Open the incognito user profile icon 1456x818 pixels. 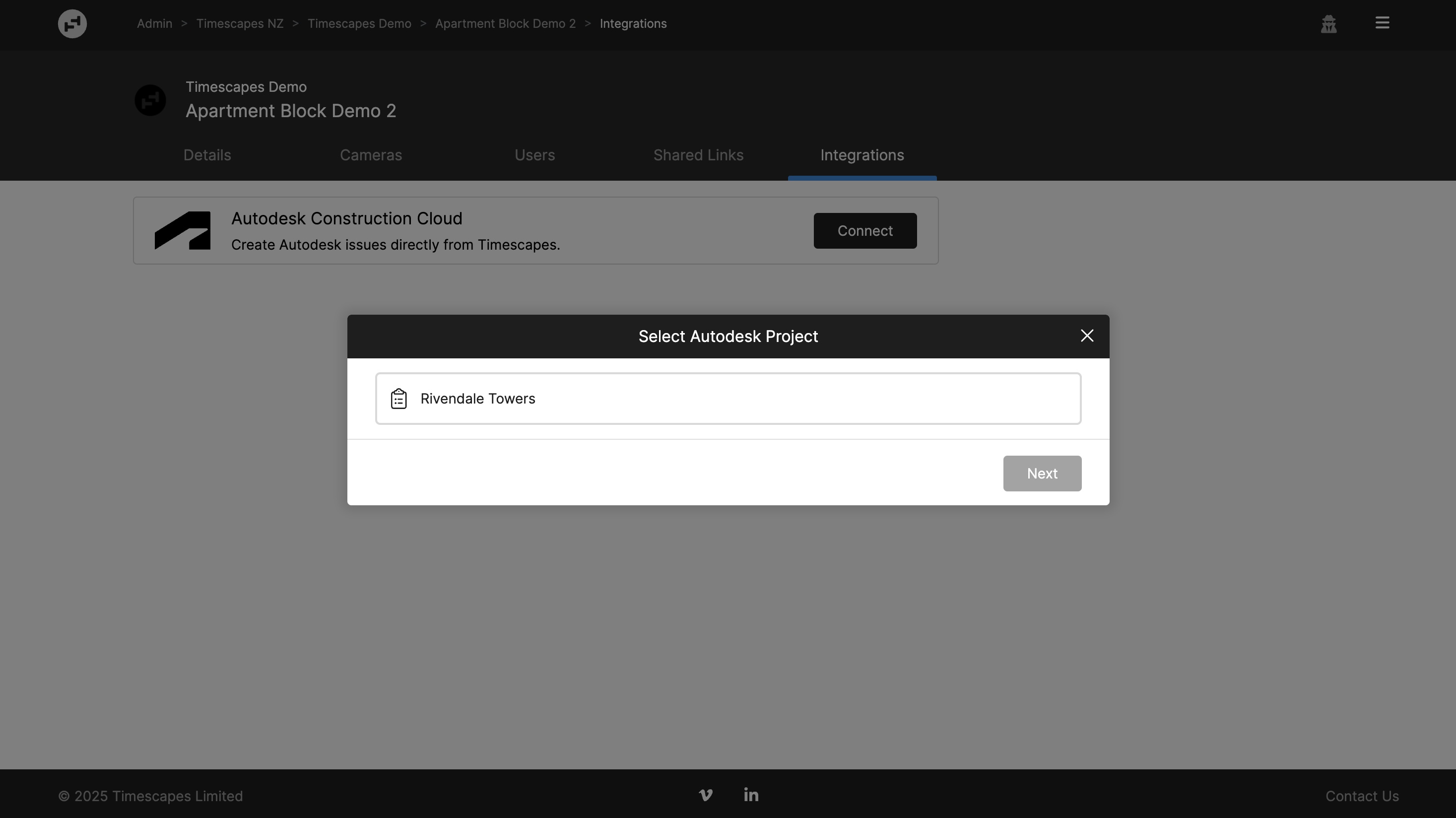1328,24
